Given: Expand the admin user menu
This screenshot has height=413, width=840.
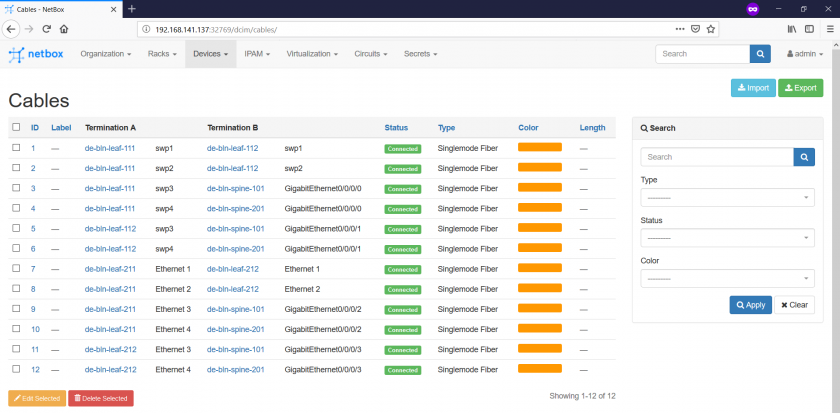Looking at the screenshot, I should 805,54.
